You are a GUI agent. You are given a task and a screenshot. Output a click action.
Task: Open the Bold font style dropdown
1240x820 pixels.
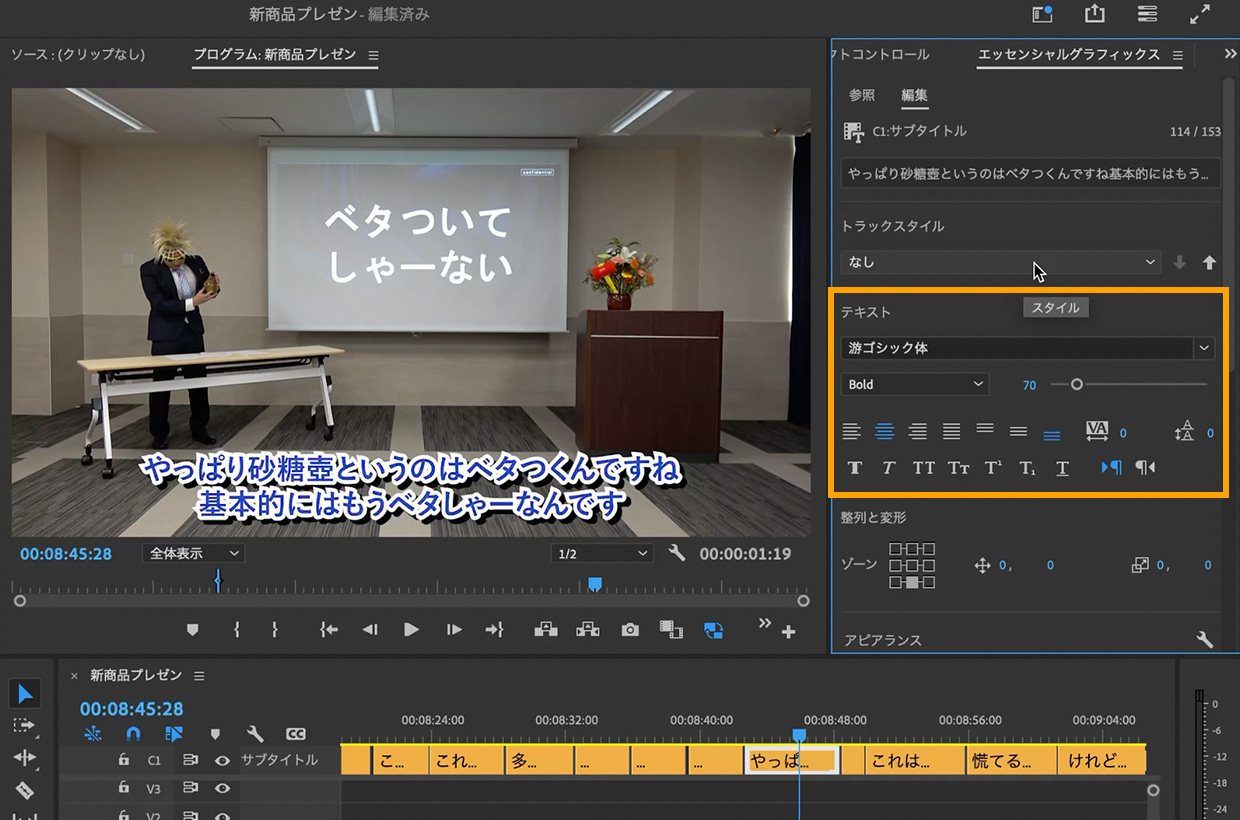915,384
